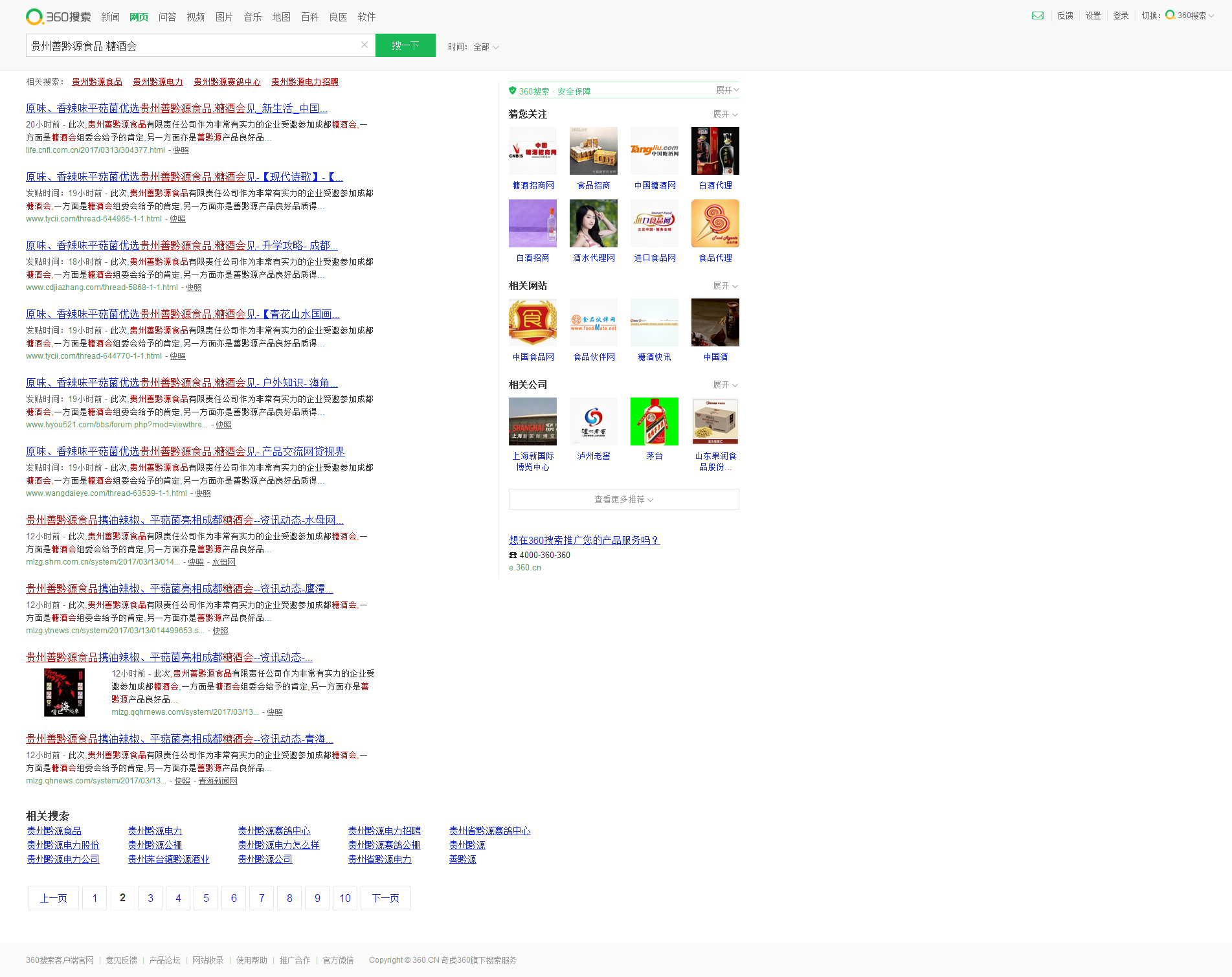This screenshot has height=977, width=1232.
Task: Switch to the 软件 tab
Action: (366, 17)
